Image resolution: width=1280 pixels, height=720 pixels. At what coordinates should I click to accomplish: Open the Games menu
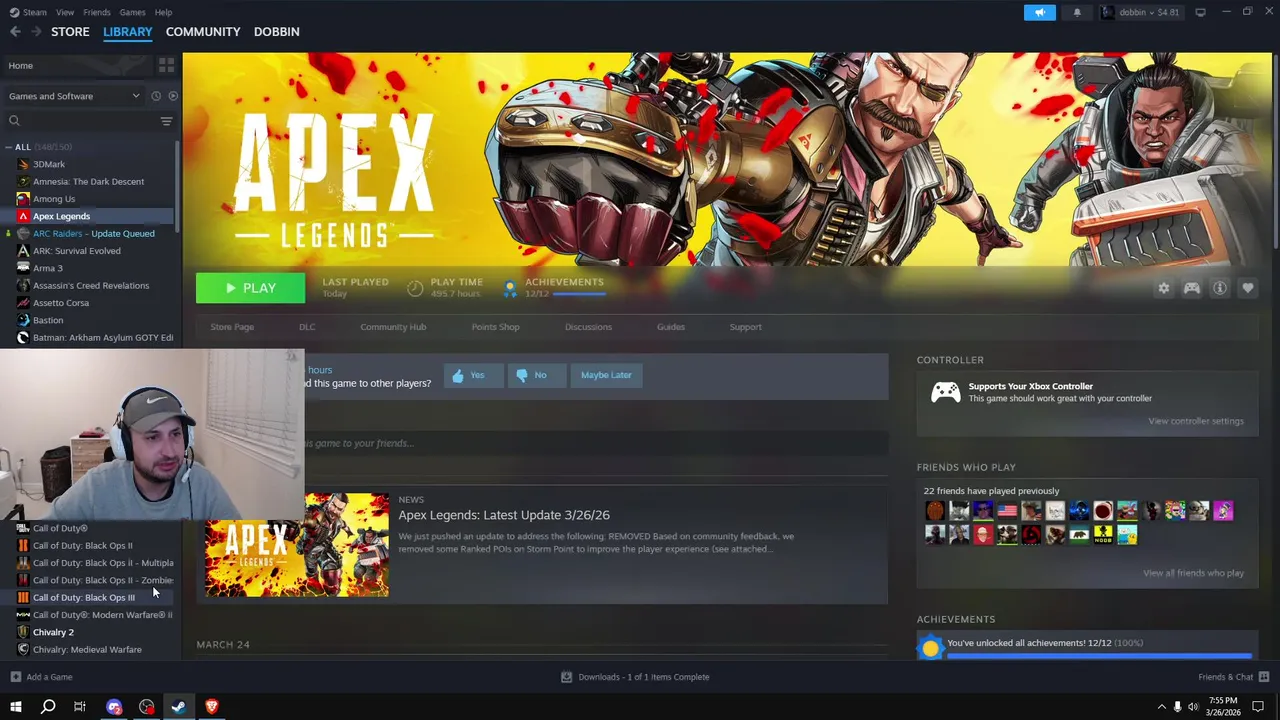point(132,12)
